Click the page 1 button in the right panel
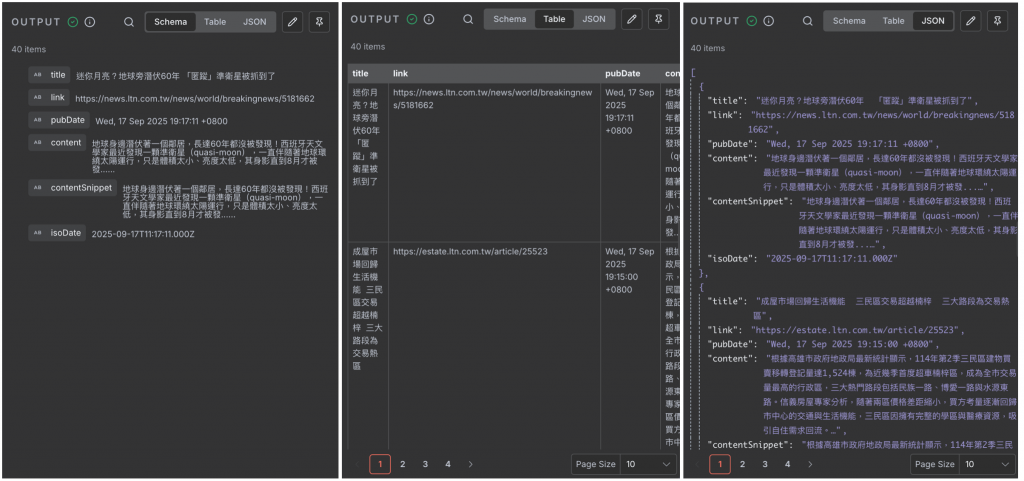This screenshot has width=1024, height=481. pos(719,464)
